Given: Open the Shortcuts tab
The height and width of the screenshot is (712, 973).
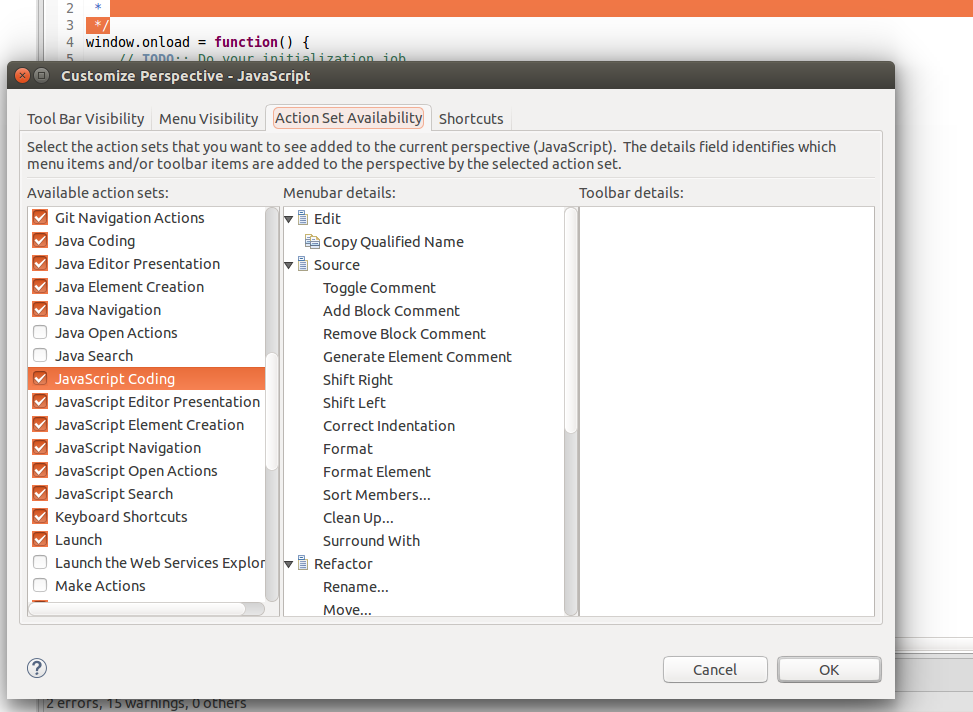Looking at the screenshot, I should (471, 119).
